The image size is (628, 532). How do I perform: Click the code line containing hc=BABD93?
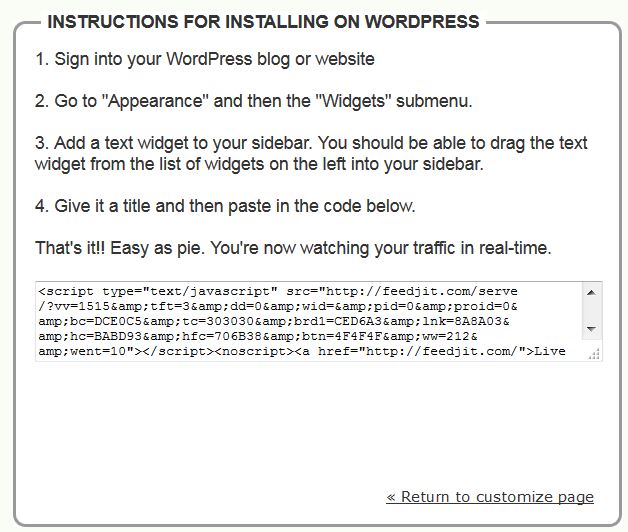[258, 336]
